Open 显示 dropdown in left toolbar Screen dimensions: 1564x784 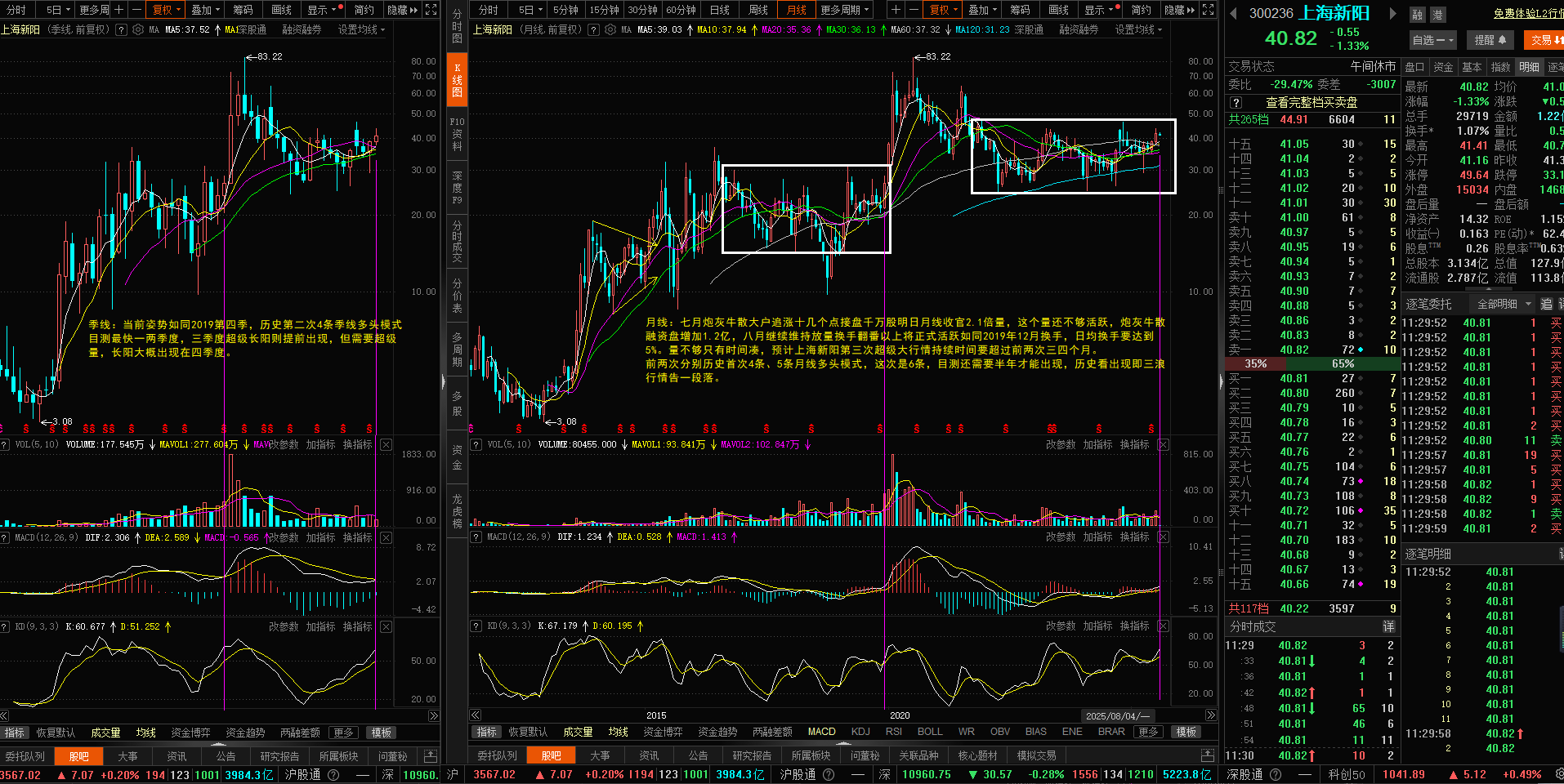[x=322, y=10]
